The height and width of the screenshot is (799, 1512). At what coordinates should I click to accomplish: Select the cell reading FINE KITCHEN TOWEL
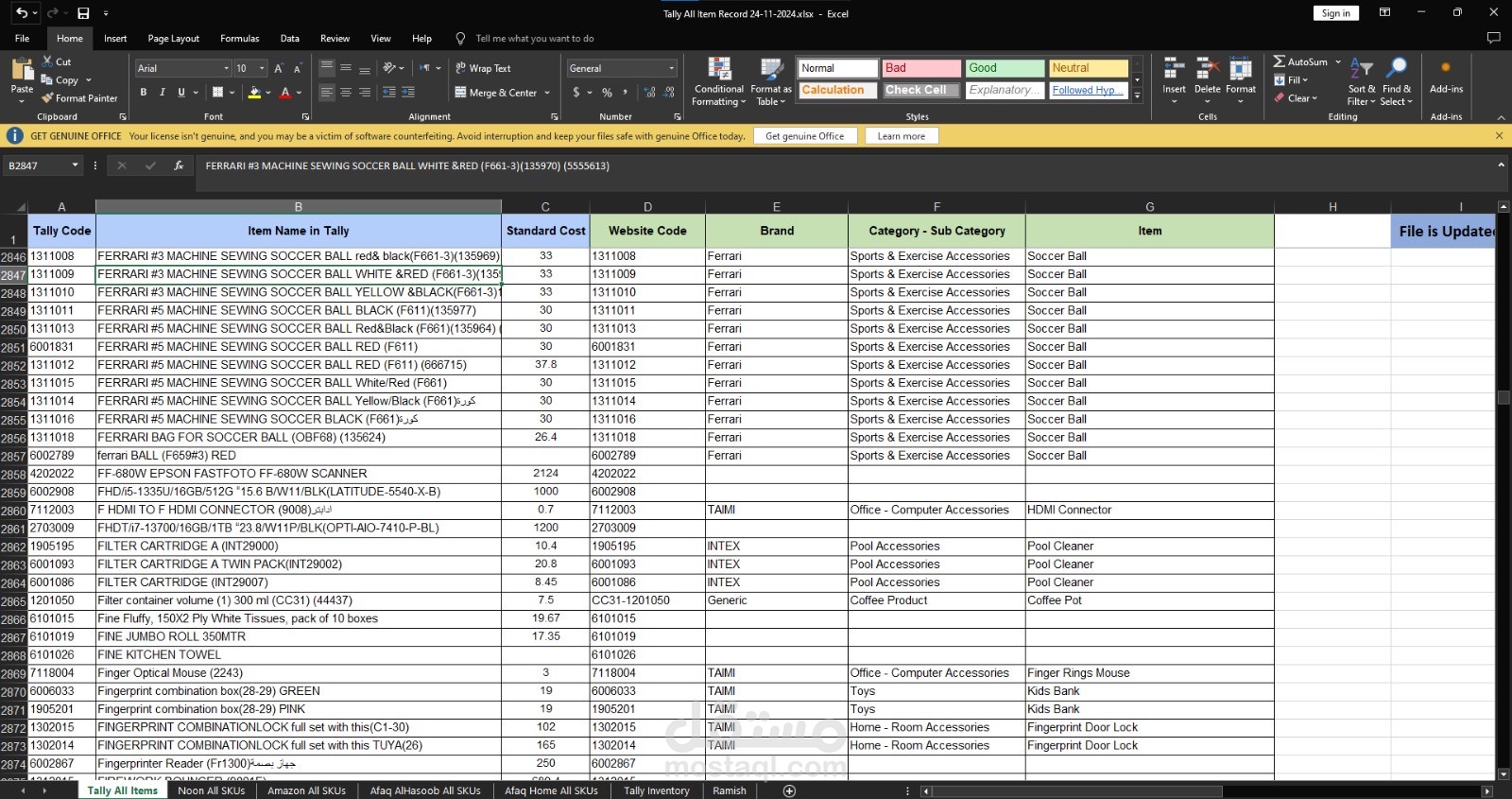pyautogui.click(x=299, y=654)
